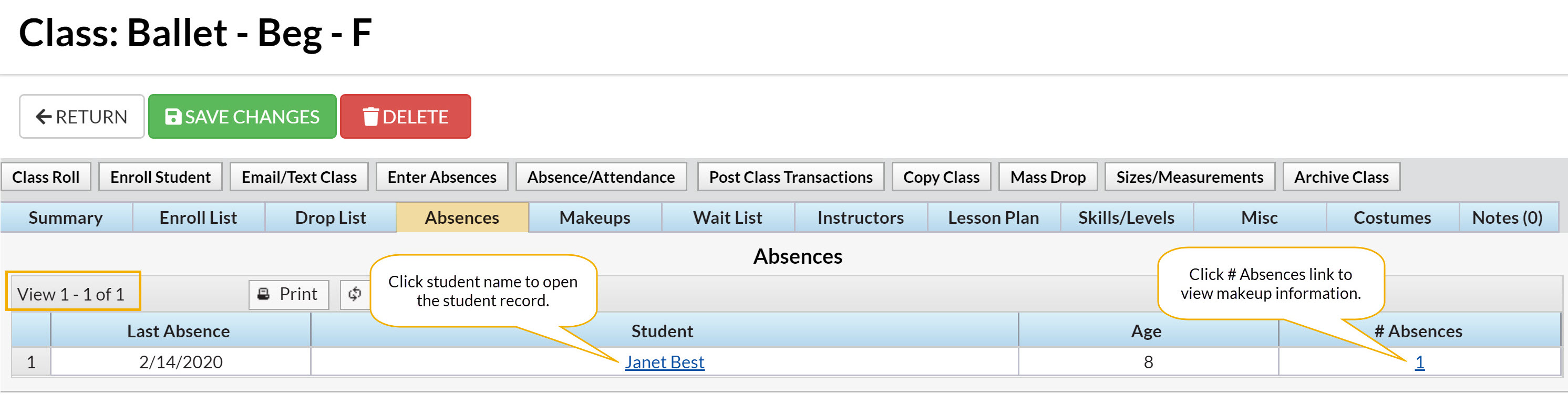
Task: Click the Return button
Action: click(81, 116)
